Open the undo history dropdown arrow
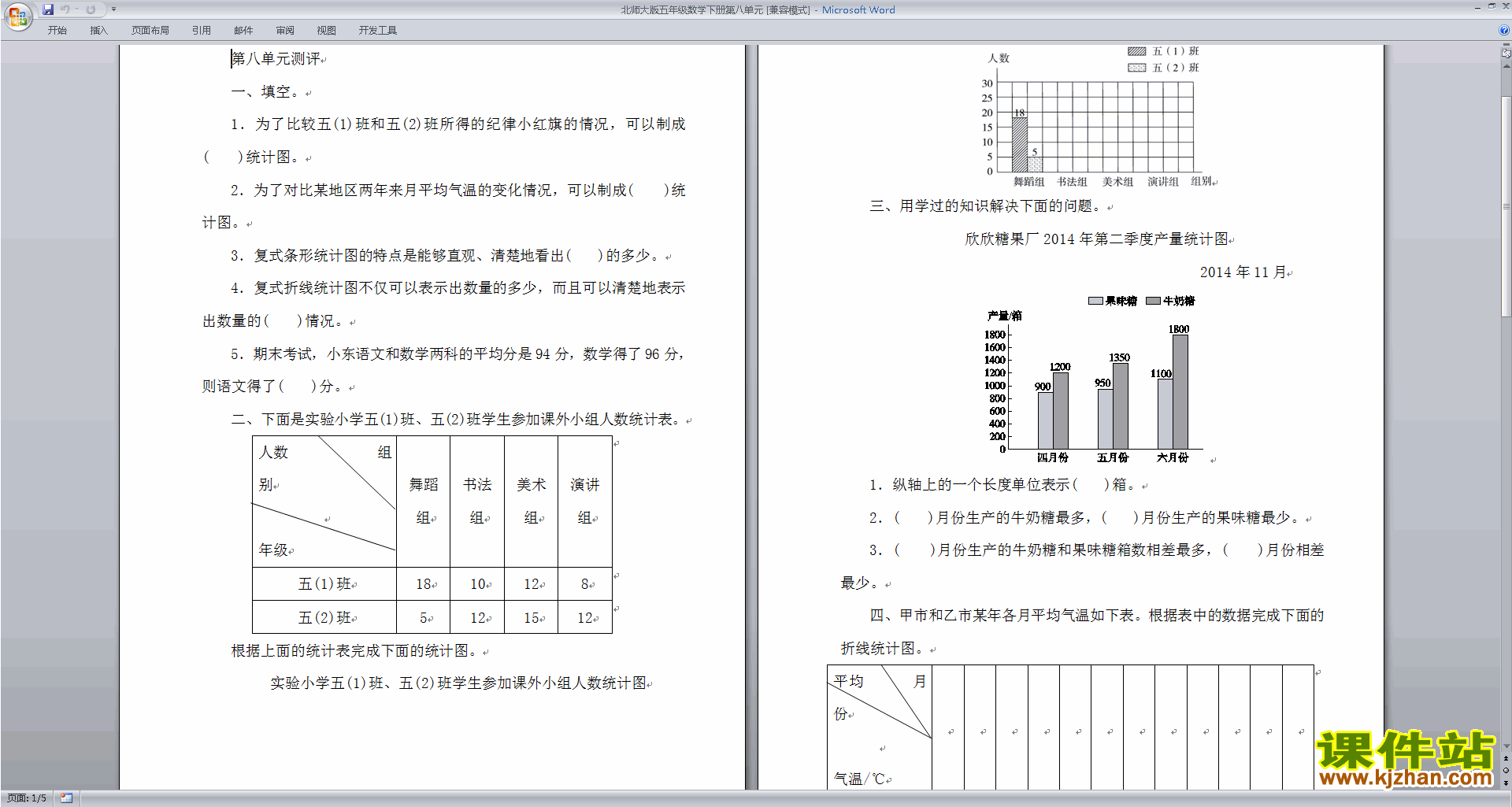The height and width of the screenshot is (807, 1512). (76, 9)
